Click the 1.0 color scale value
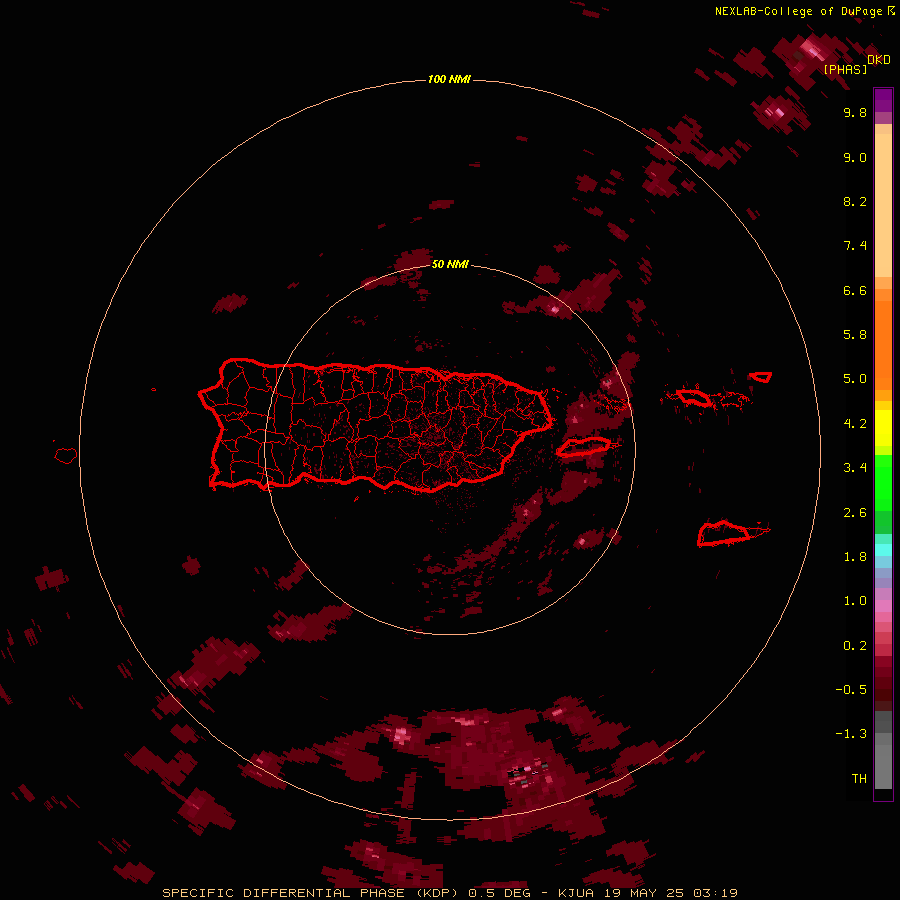 pos(855,601)
